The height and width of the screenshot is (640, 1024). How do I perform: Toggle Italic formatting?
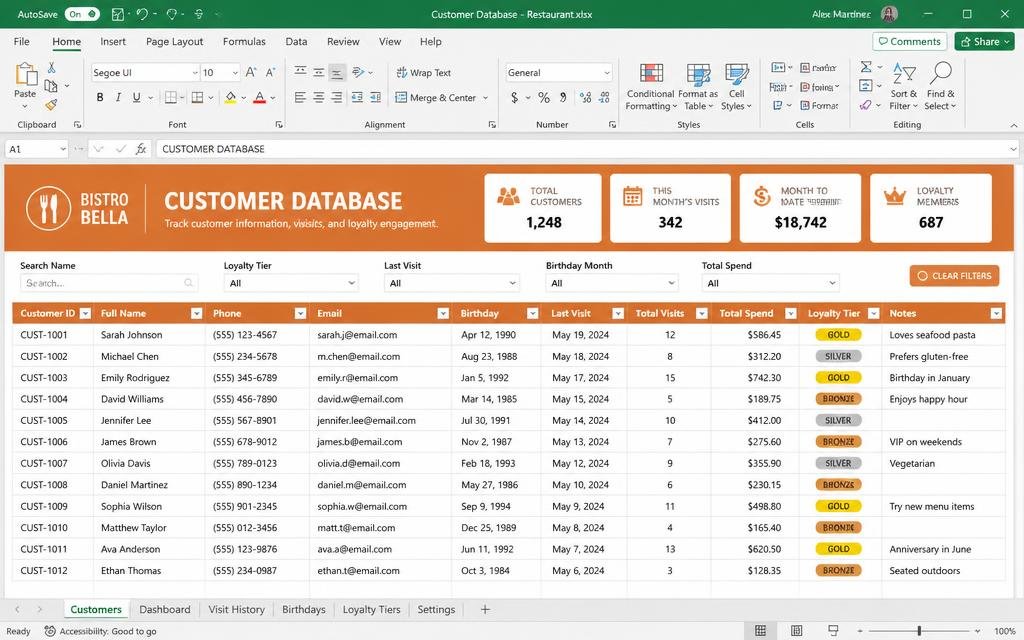118,97
